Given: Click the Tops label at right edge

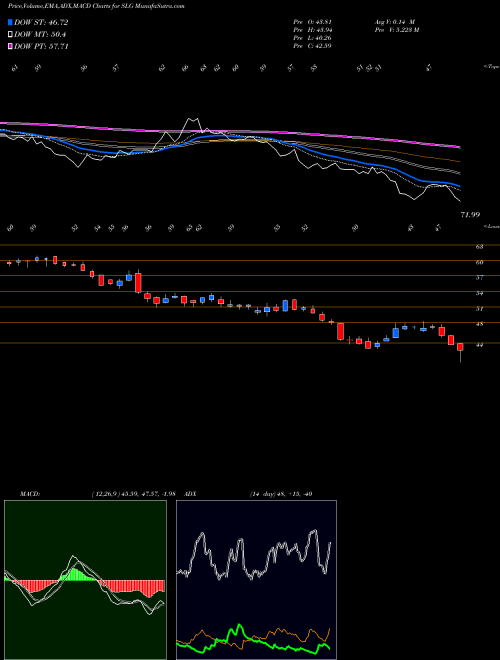Looking at the screenshot, I should tap(491, 67).
